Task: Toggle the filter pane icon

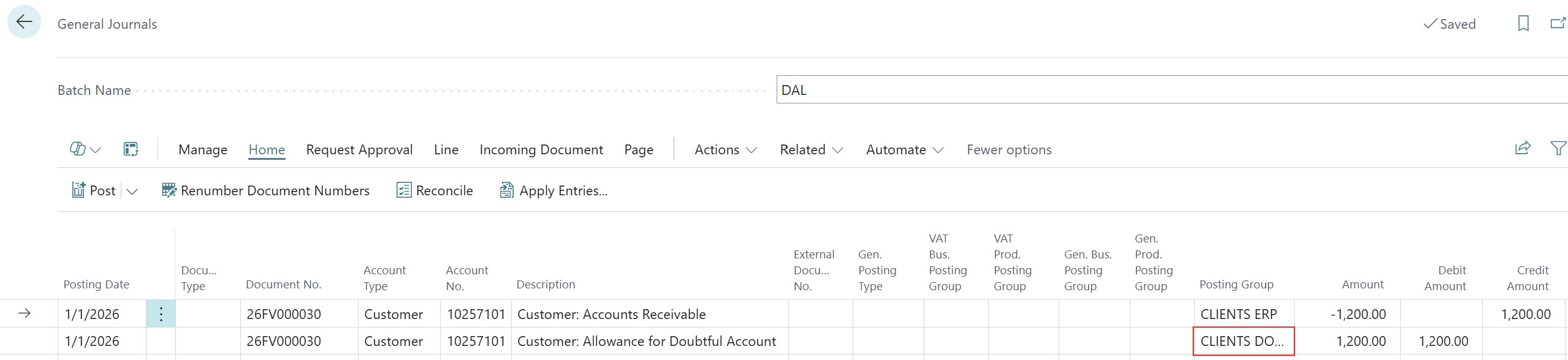Action: (1558, 148)
